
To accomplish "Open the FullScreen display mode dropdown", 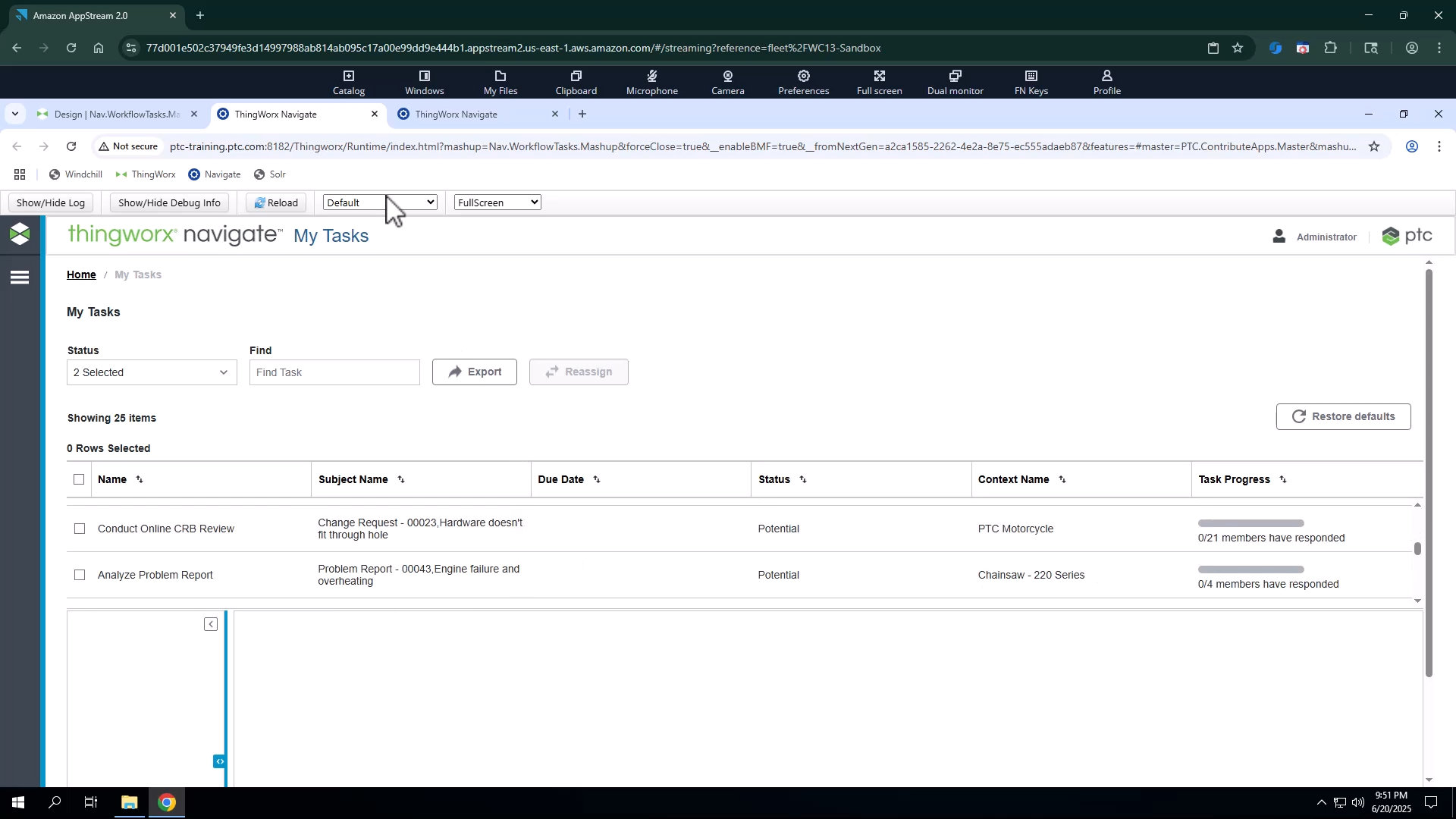I will [x=497, y=202].
